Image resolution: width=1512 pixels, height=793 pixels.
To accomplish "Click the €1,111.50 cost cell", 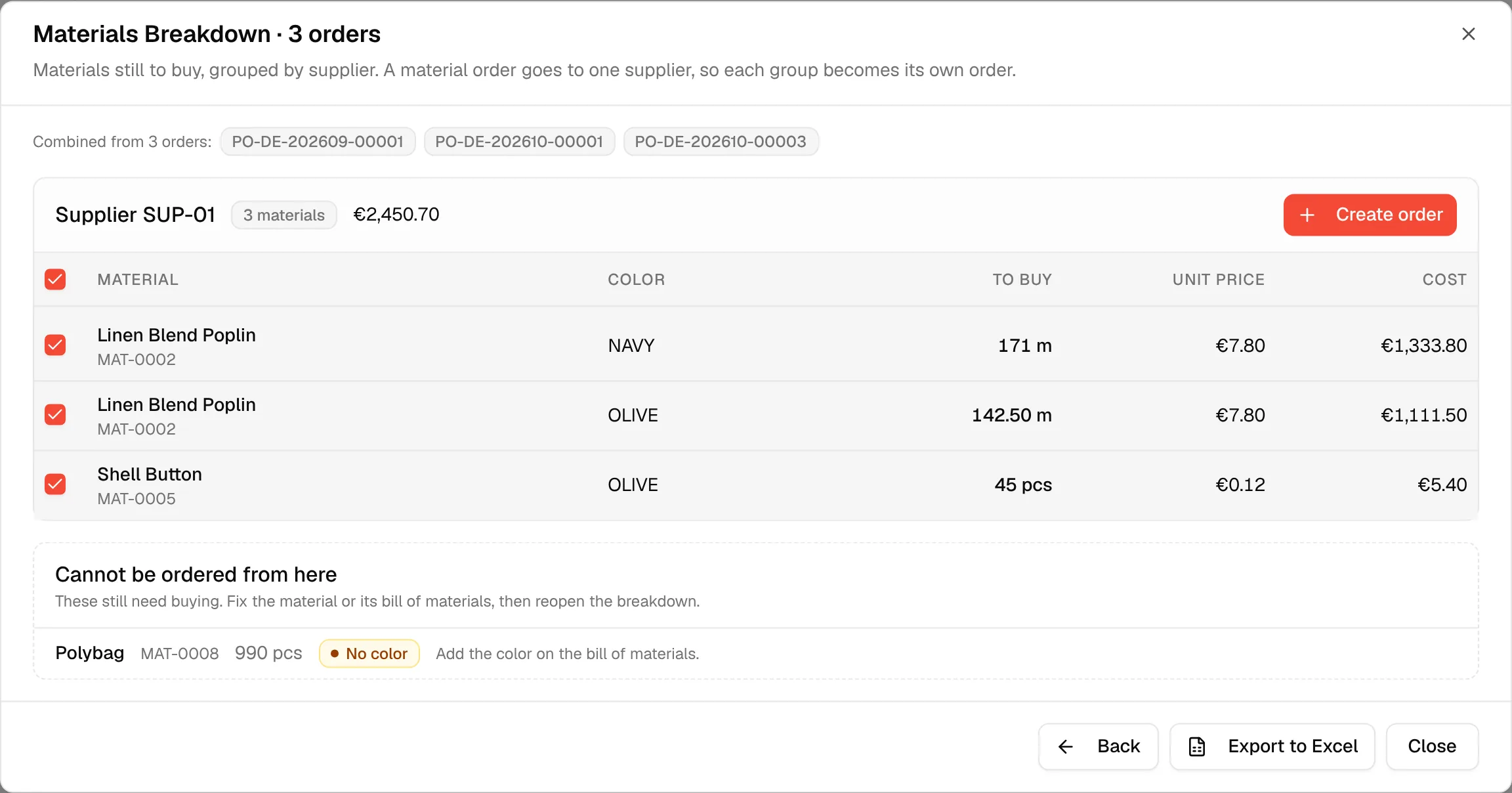I will coord(1424,416).
